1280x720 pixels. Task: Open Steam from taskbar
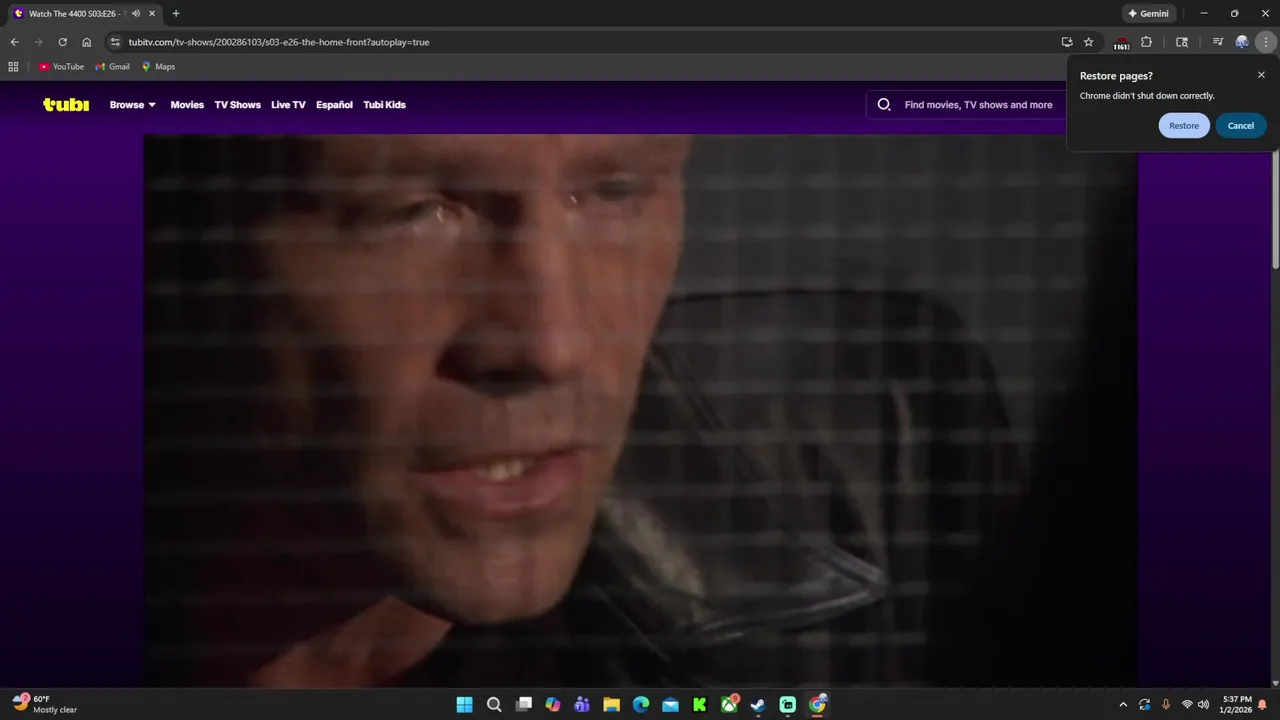click(x=758, y=705)
